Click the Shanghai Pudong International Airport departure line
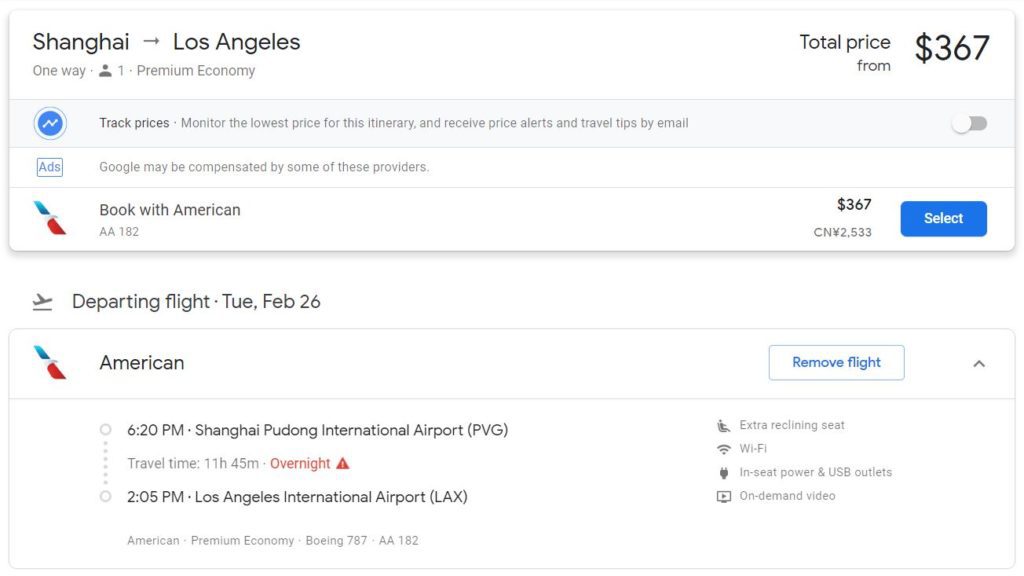 click(317, 430)
